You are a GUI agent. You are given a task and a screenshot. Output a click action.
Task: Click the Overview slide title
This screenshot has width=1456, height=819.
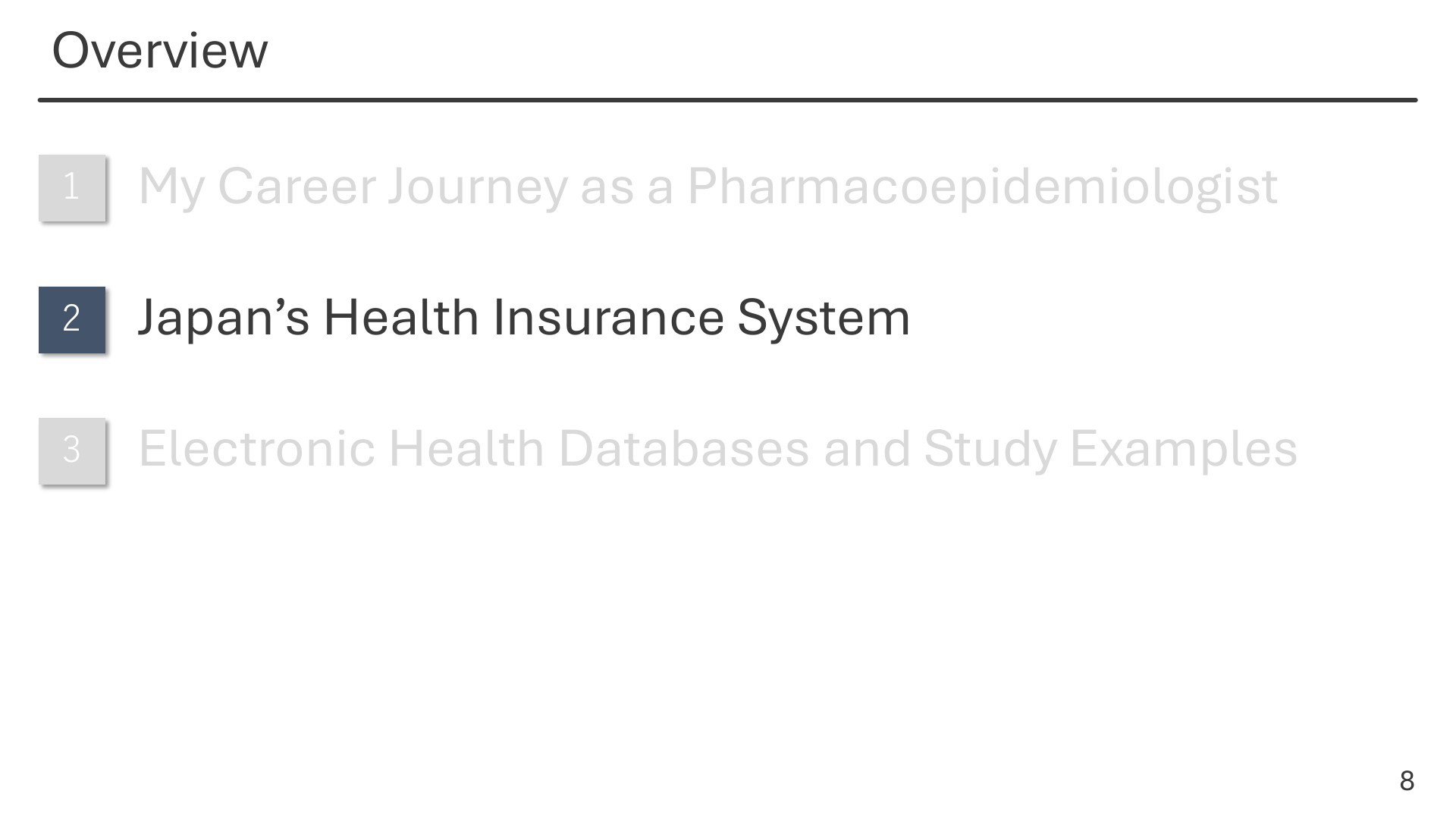pyautogui.click(x=160, y=51)
